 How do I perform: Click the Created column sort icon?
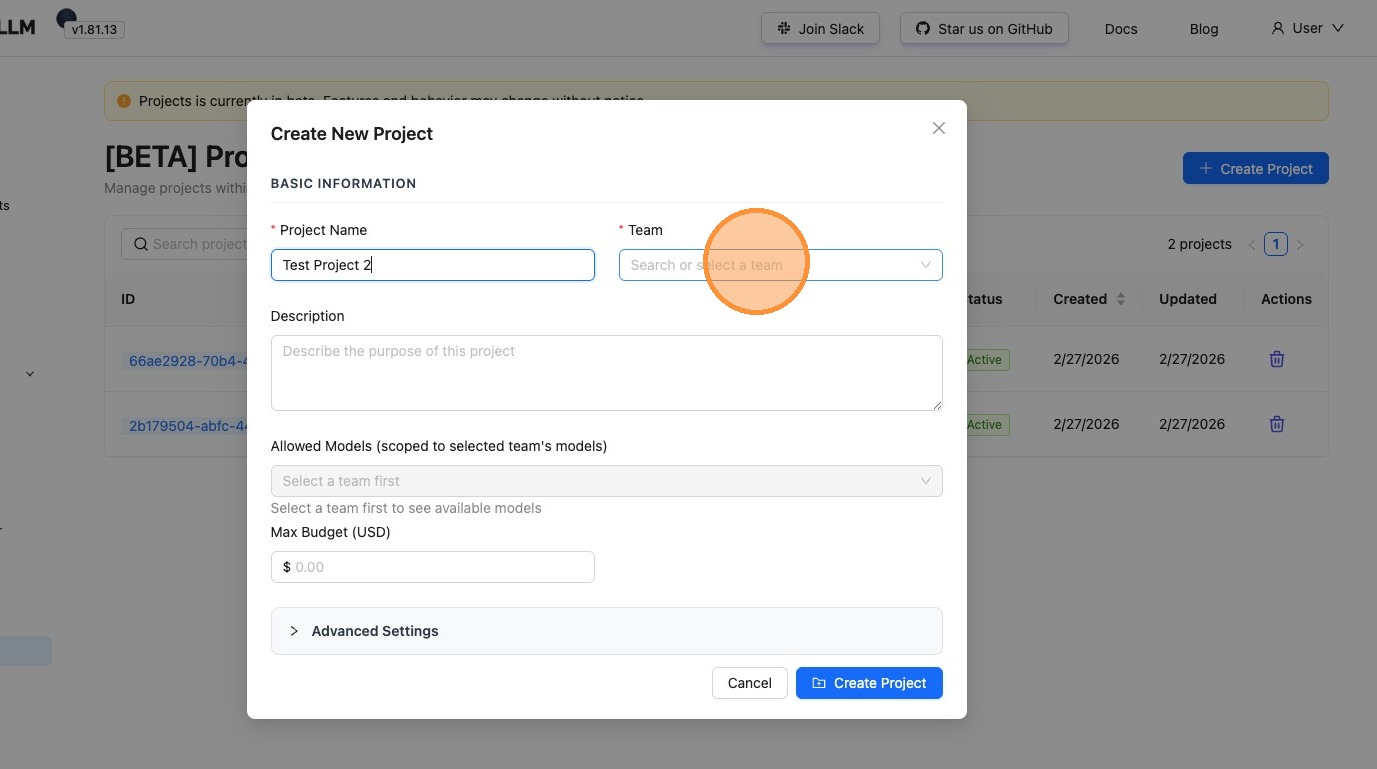pos(1121,299)
